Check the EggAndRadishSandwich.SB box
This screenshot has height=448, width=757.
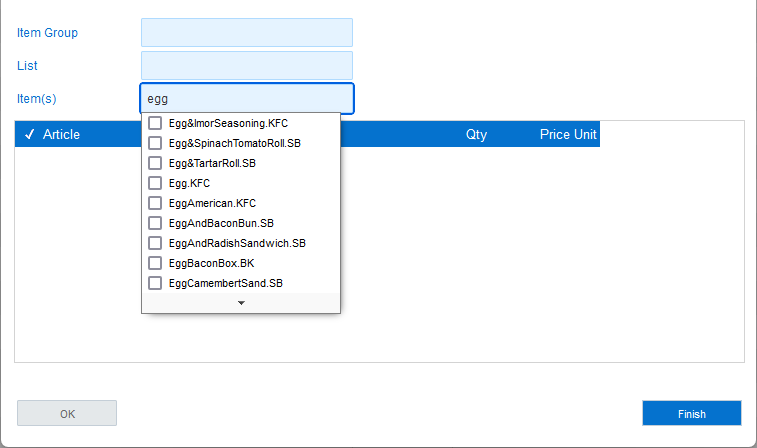click(155, 243)
